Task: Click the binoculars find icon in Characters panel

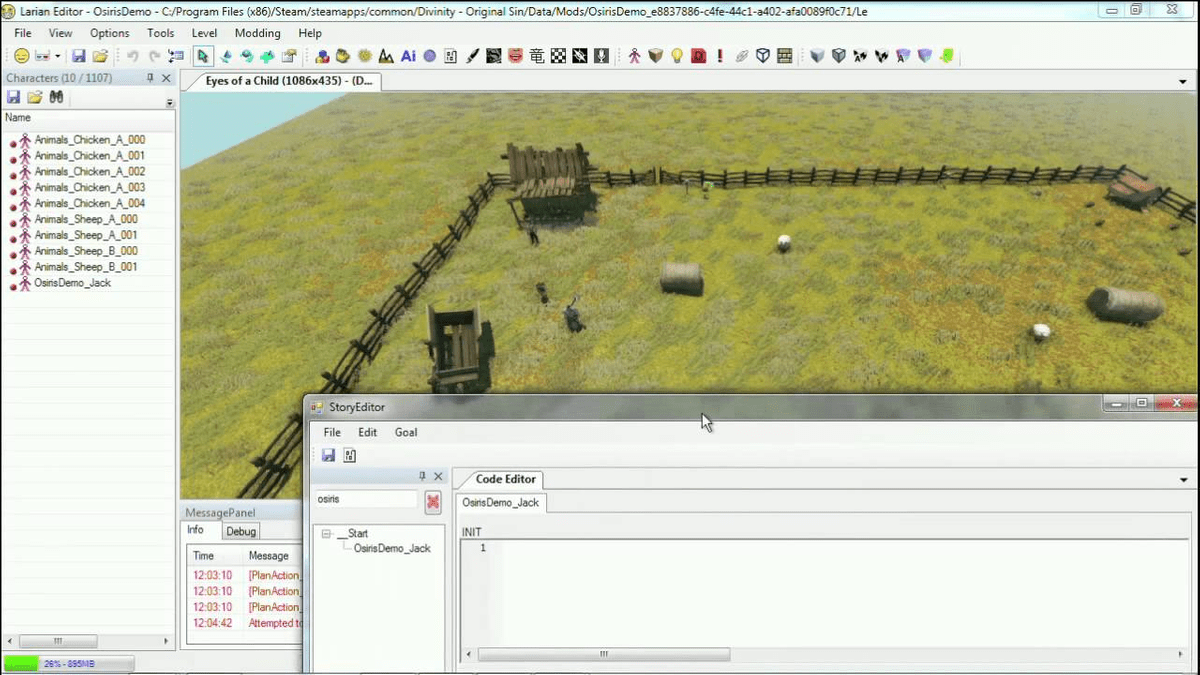Action: [x=57, y=97]
